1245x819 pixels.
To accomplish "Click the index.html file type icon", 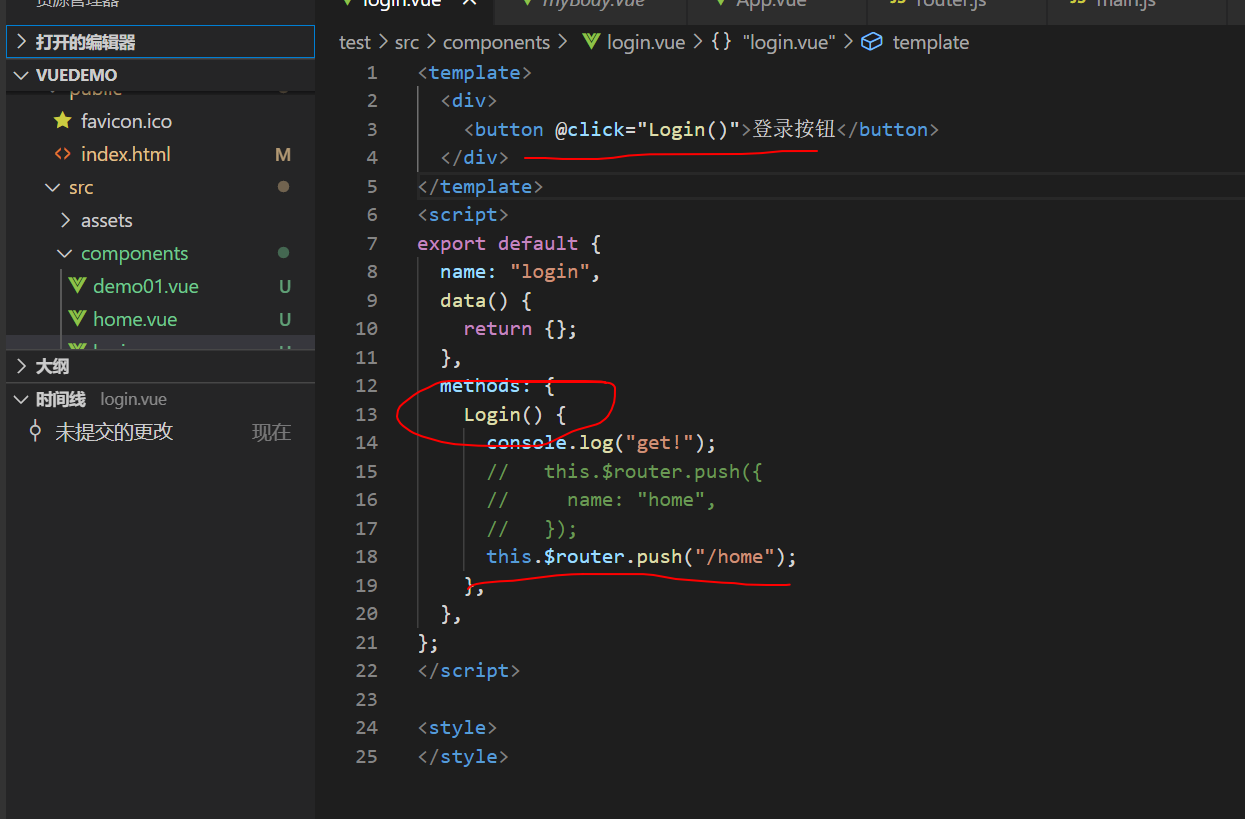I will [63, 154].
